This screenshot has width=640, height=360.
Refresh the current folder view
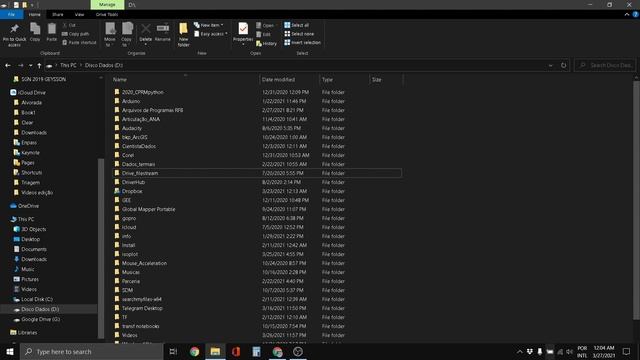[563, 65]
